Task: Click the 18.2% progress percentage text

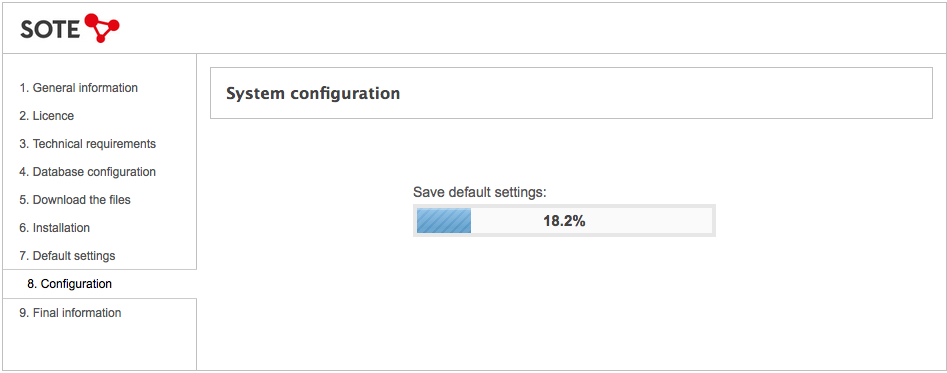Action: (x=564, y=221)
